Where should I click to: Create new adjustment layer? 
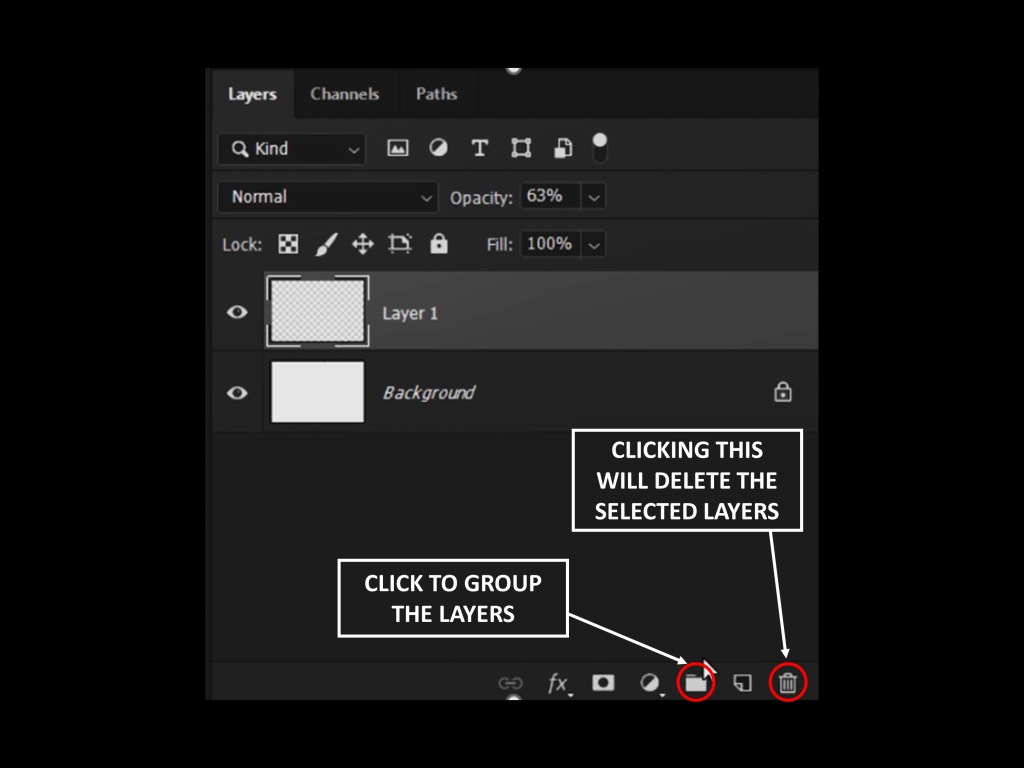650,683
